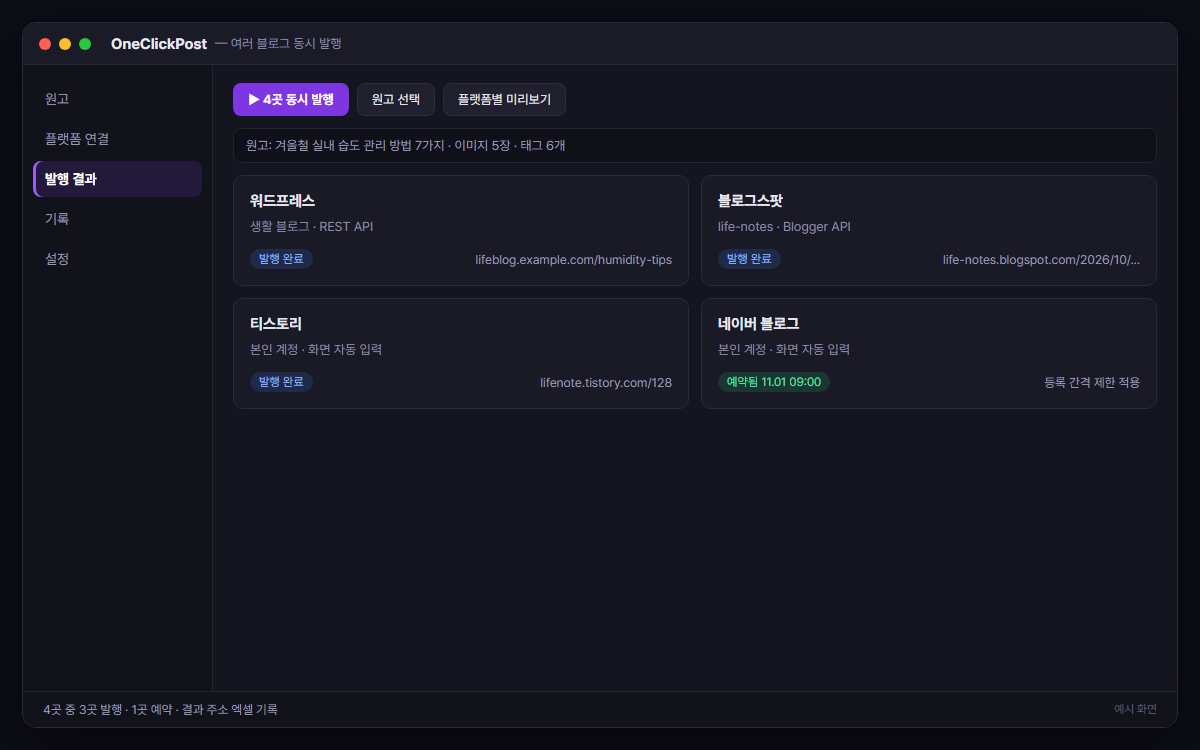
Task: Select 발행 결과 sidebar item
Action: [118, 179]
